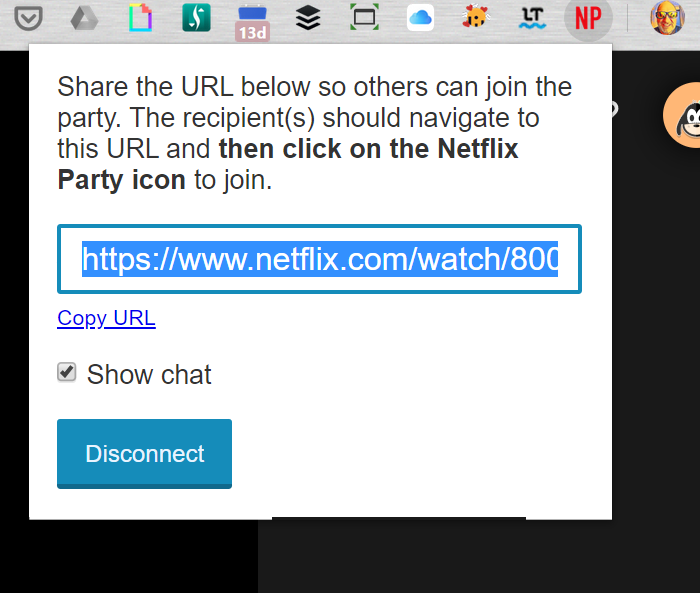Open the blue cloud extension icon
Screen dimensions: 700x593
tap(421, 17)
